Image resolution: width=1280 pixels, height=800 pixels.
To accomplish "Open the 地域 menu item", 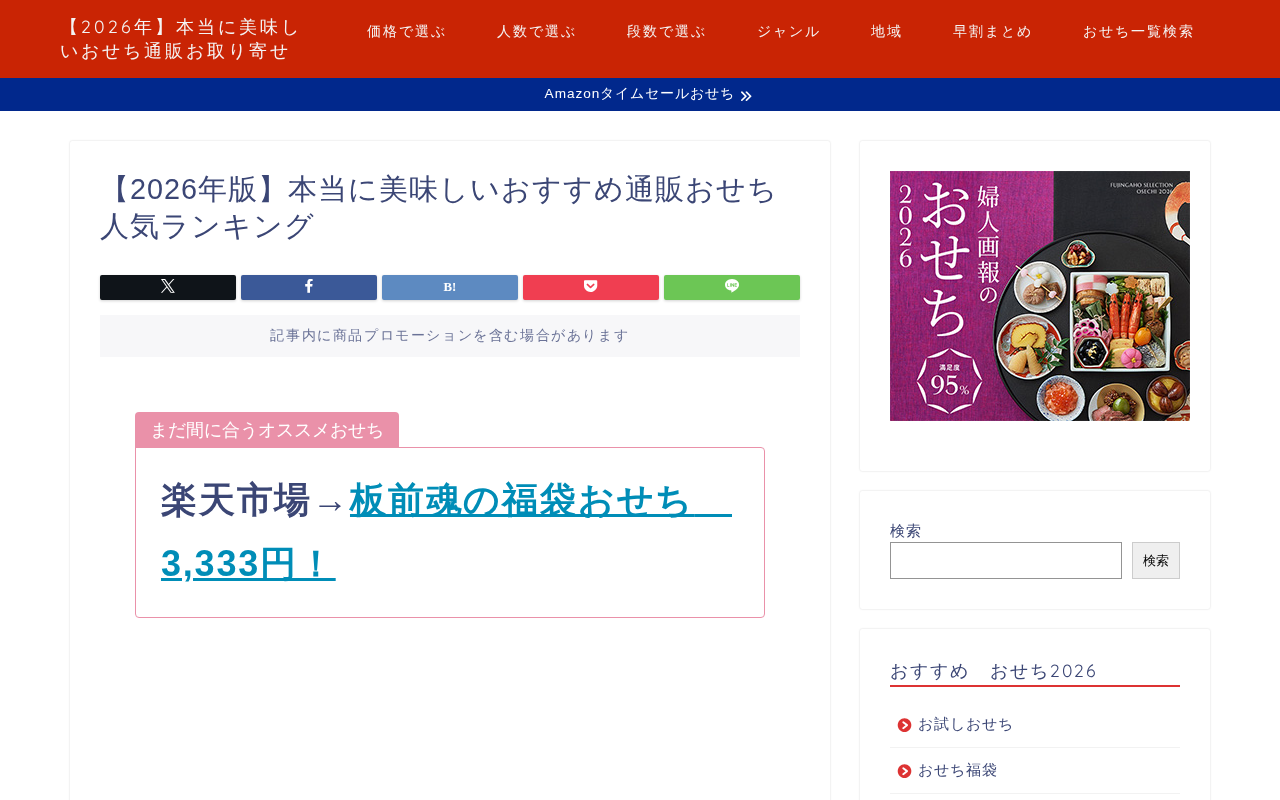I will [x=886, y=32].
